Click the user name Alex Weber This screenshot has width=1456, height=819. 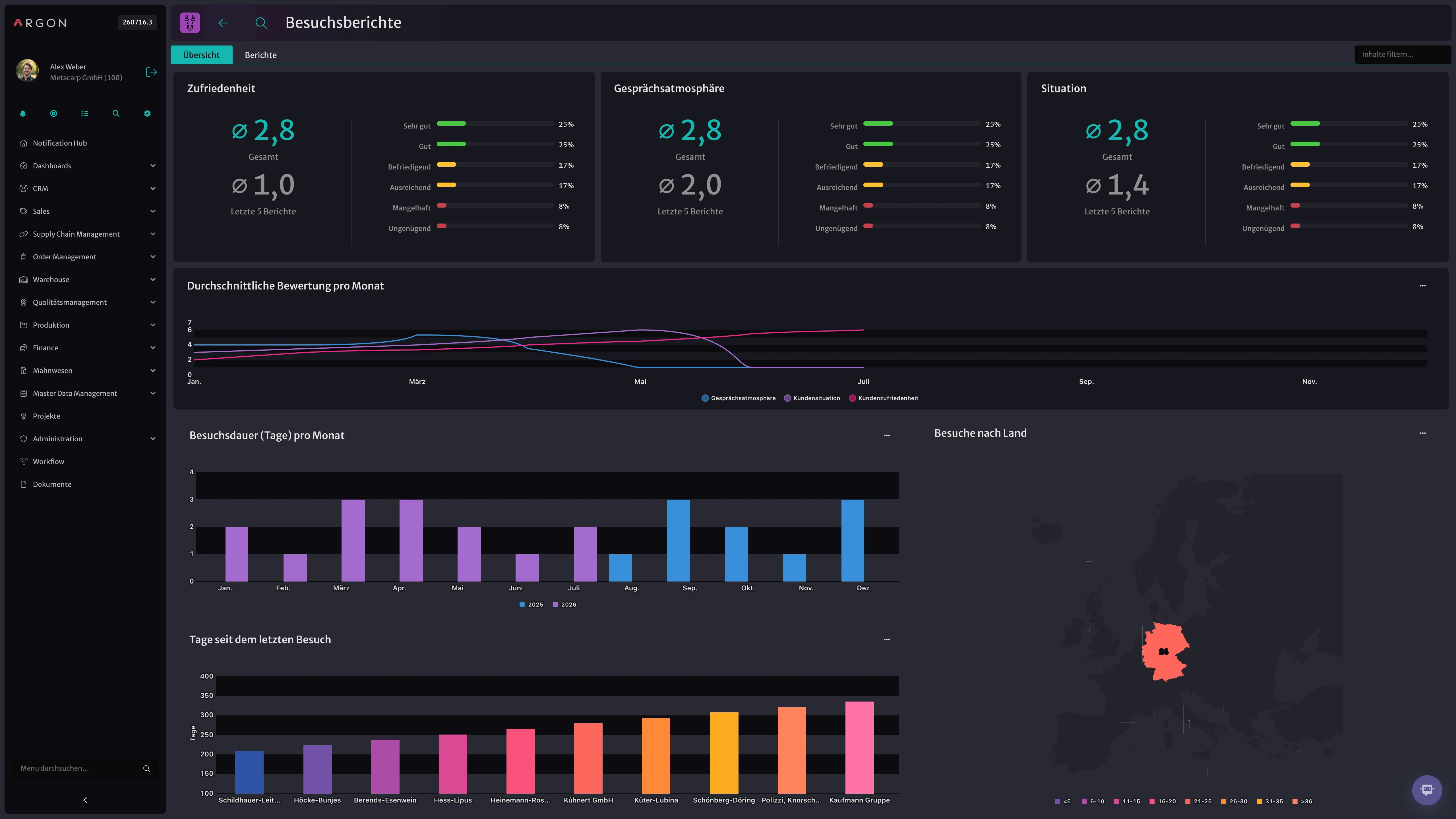pyautogui.click(x=68, y=67)
